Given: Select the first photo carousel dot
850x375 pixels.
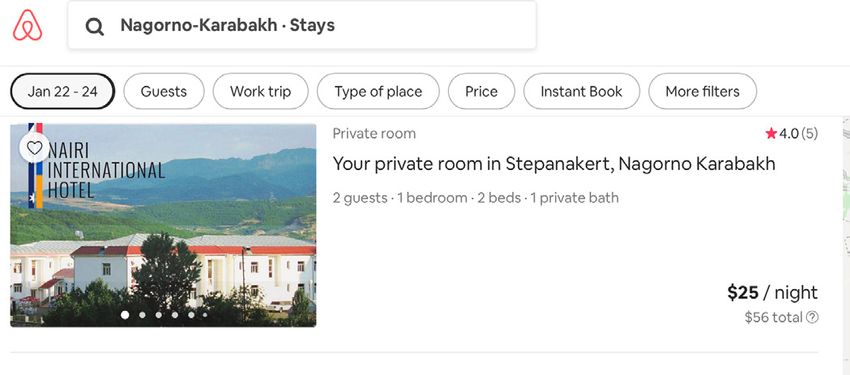Looking at the screenshot, I should coord(125,315).
